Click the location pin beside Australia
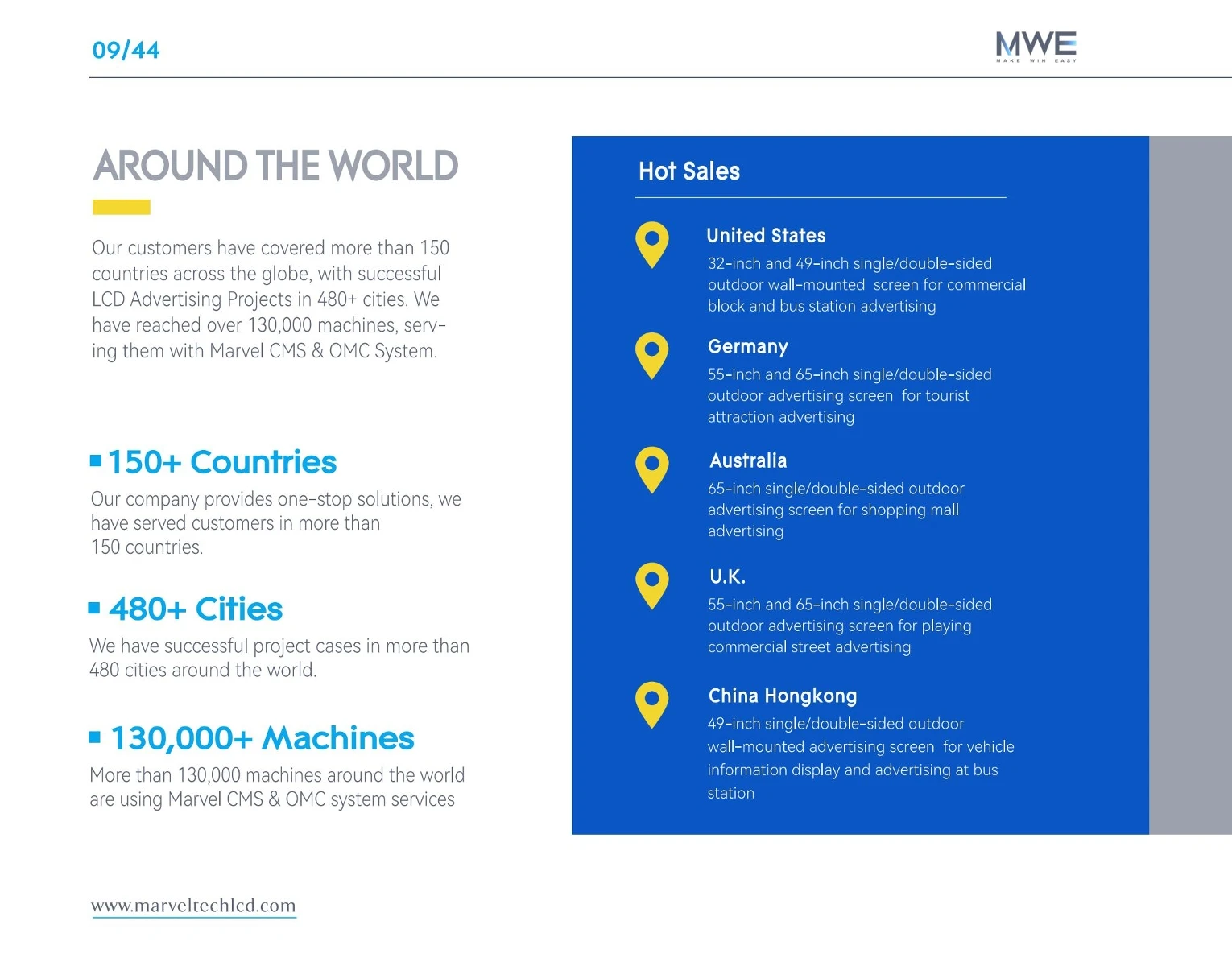 click(652, 470)
